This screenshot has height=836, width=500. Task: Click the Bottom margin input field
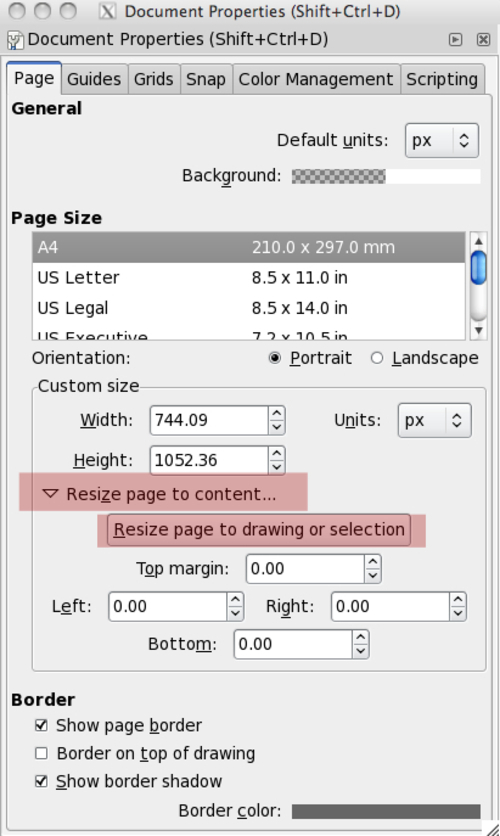coord(293,644)
